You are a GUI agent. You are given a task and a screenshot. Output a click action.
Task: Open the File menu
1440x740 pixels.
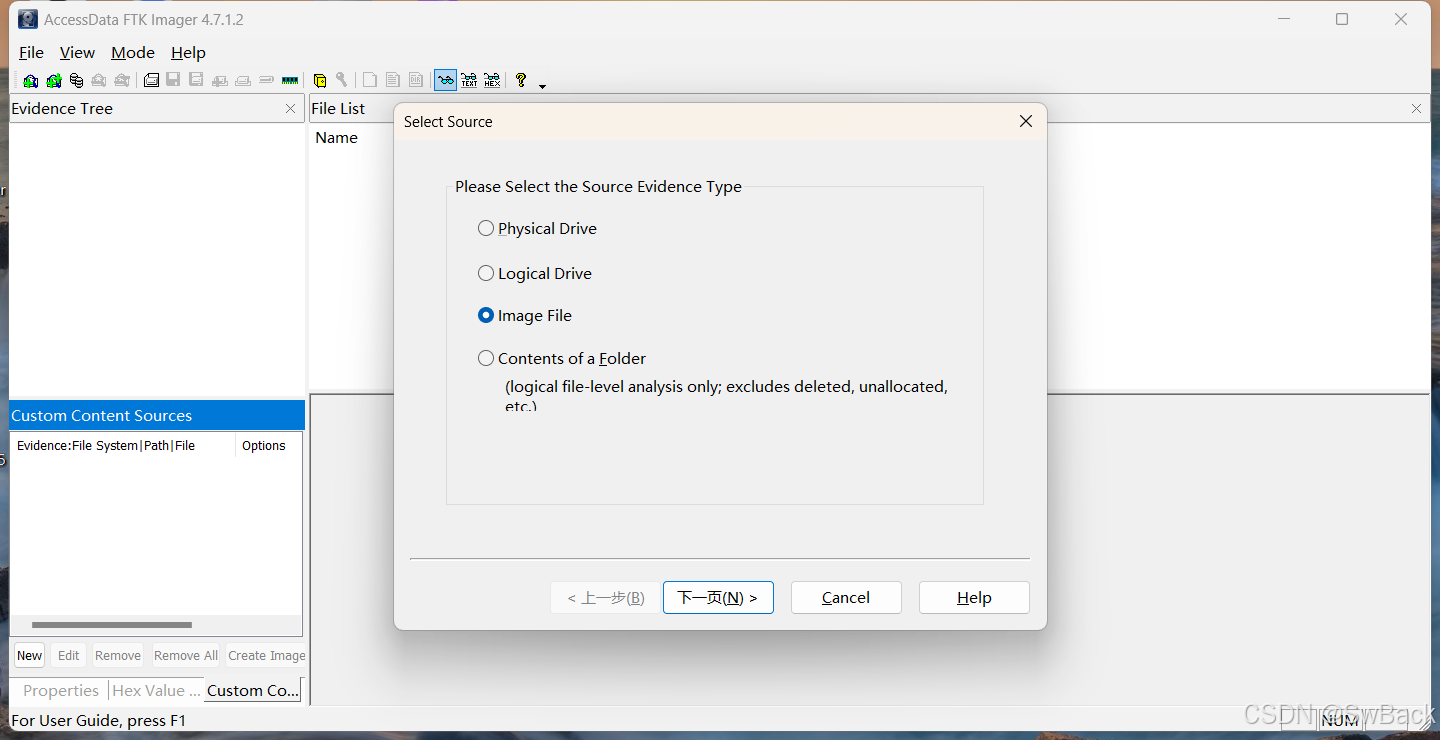pos(32,53)
